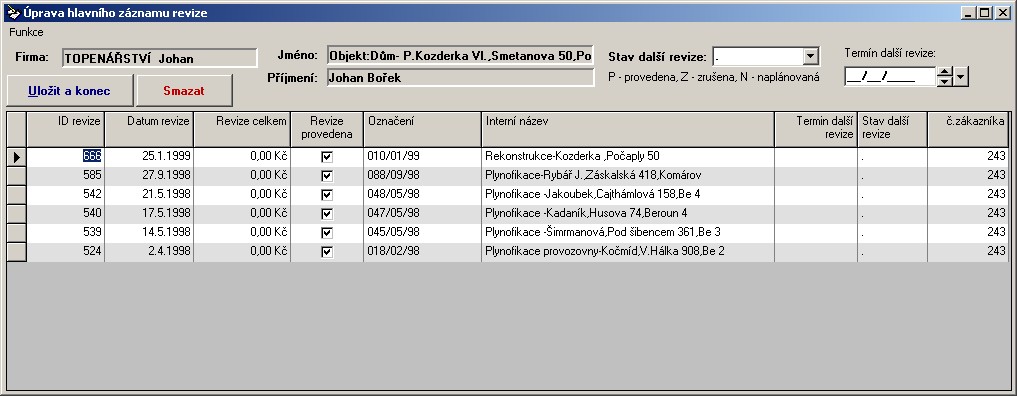
Task: Click the date cell 14.5.1998
Action: 149,232
